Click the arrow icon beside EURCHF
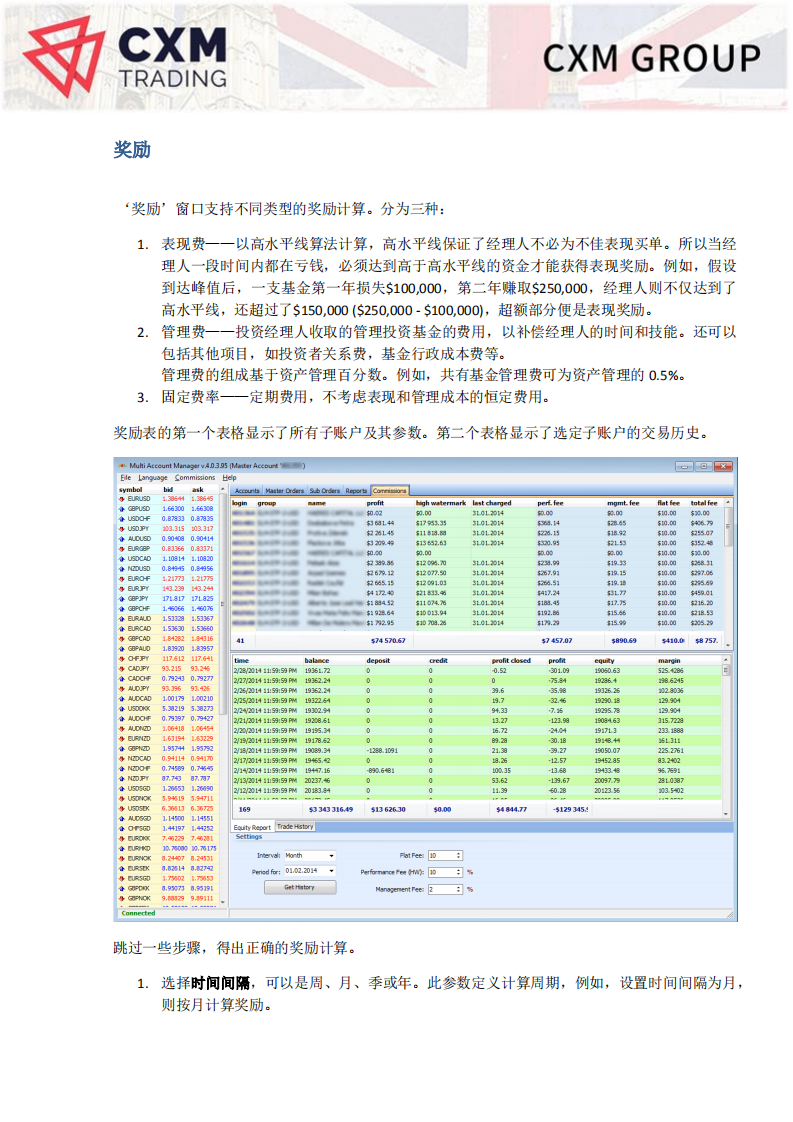The width and height of the screenshot is (793, 1122). (x=122, y=579)
